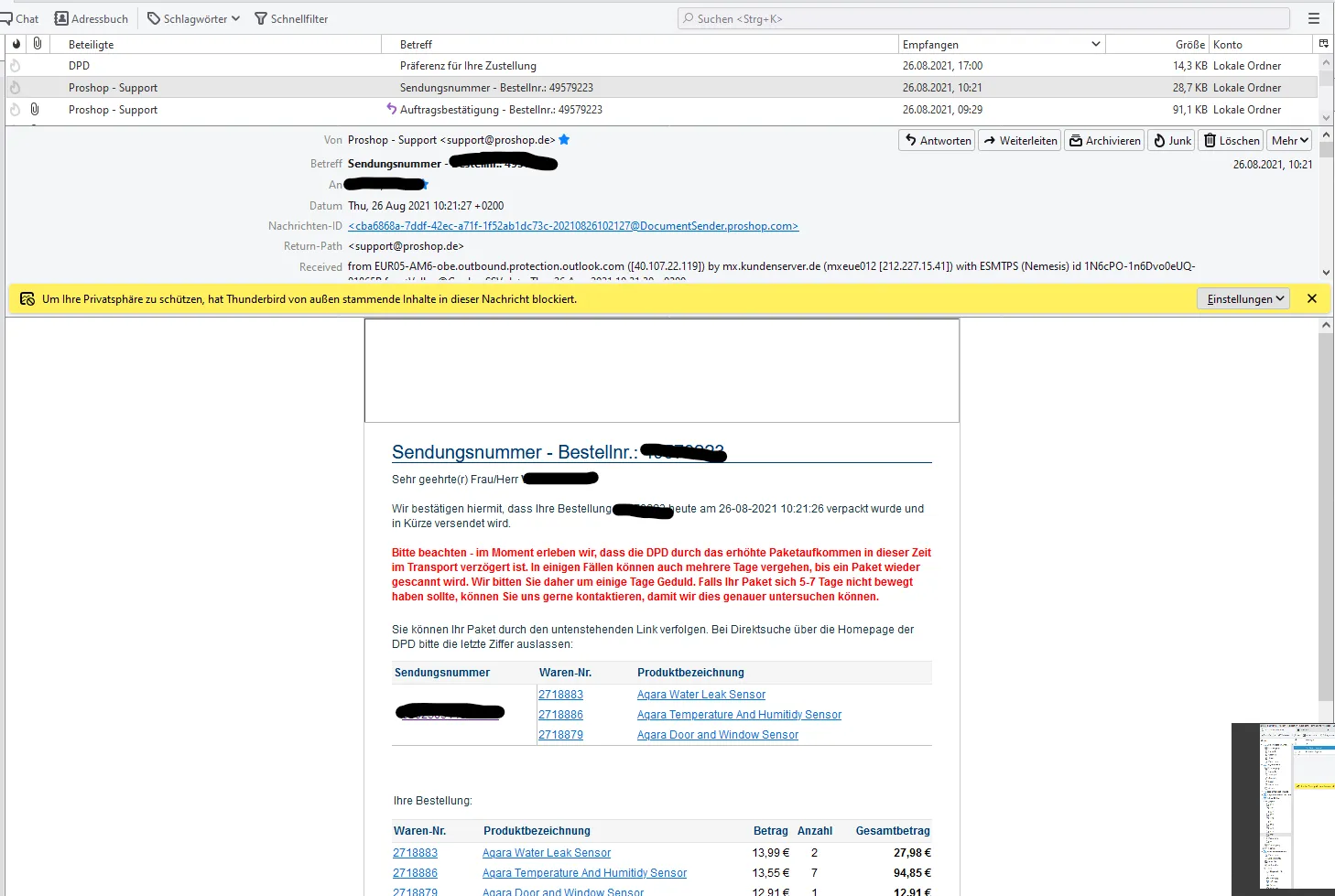
Task: Open Waren-Nr. 2718883 link in Sendungsnummer table
Action: [x=560, y=695]
